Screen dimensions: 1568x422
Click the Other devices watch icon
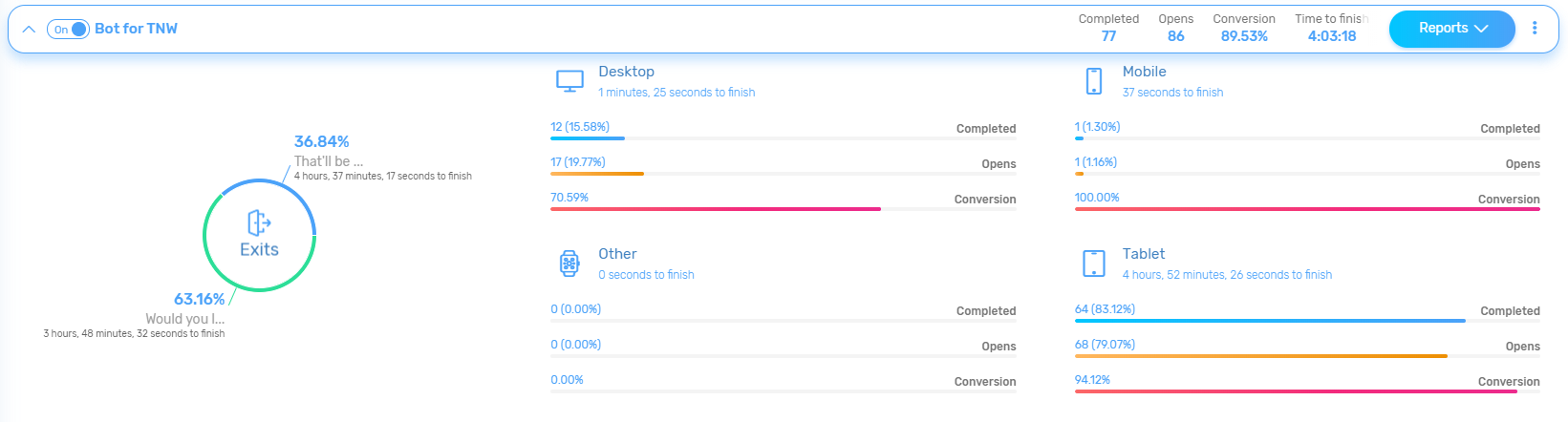(569, 264)
